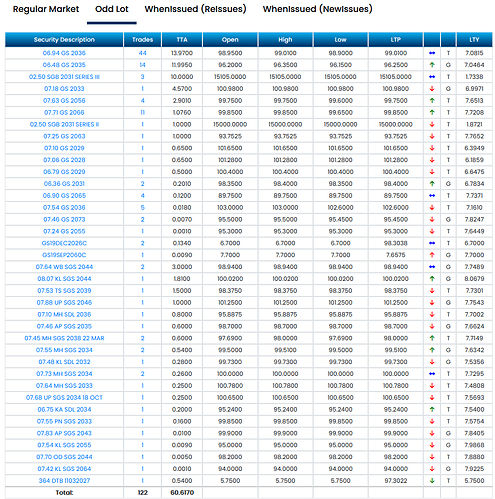
Task: Click the green up arrow for 06.48 GS 2035
Action: [x=432, y=65]
